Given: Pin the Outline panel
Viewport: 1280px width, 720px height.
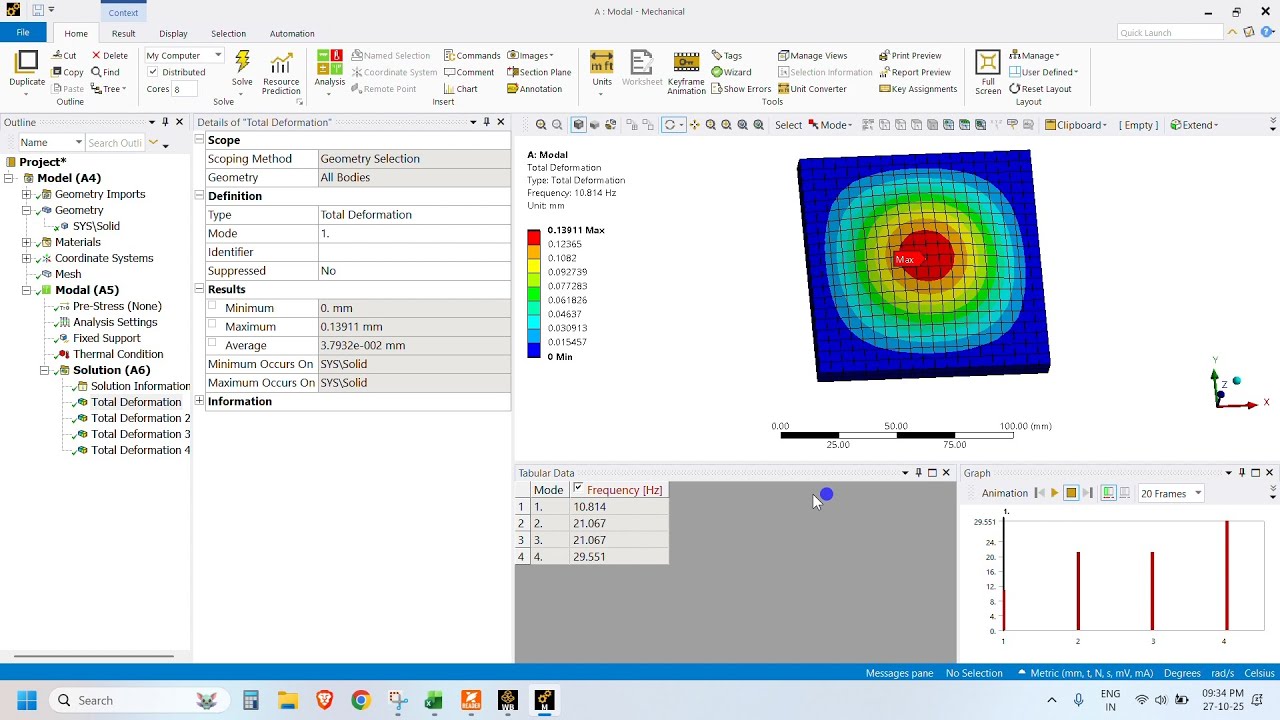Looking at the screenshot, I should [x=165, y=122].
